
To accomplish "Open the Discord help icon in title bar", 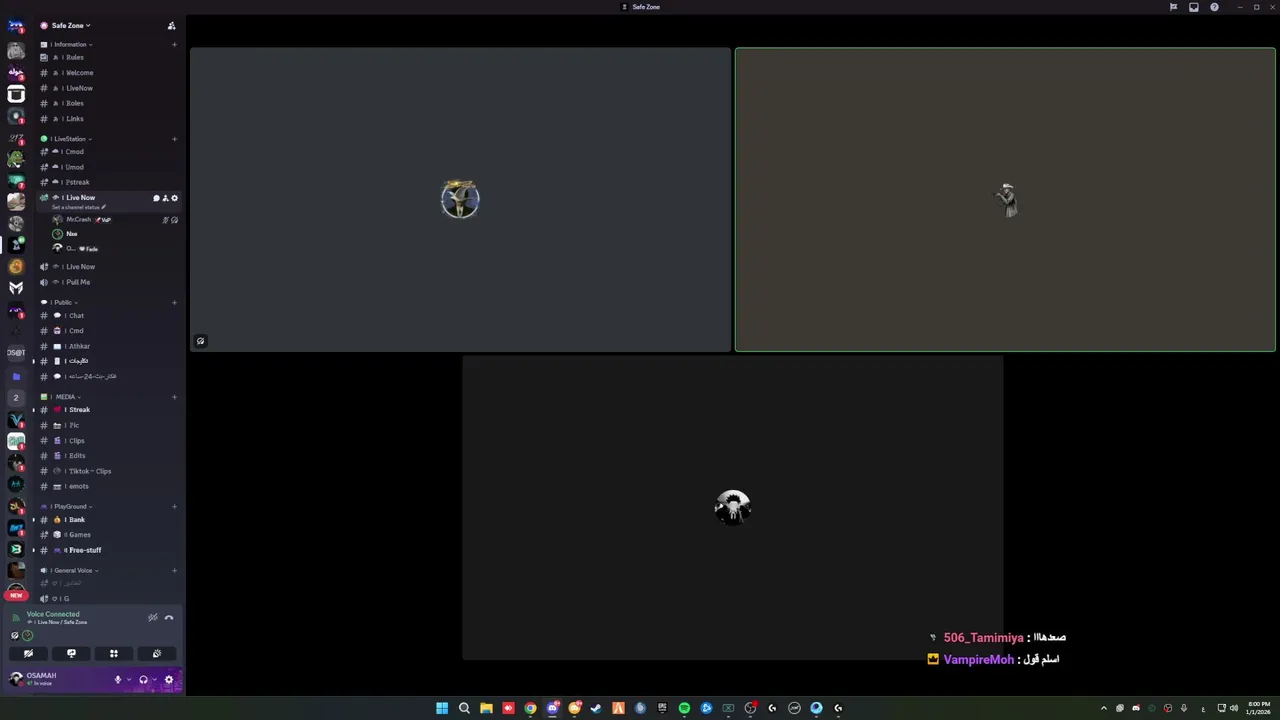I will tap(1214, 7).
